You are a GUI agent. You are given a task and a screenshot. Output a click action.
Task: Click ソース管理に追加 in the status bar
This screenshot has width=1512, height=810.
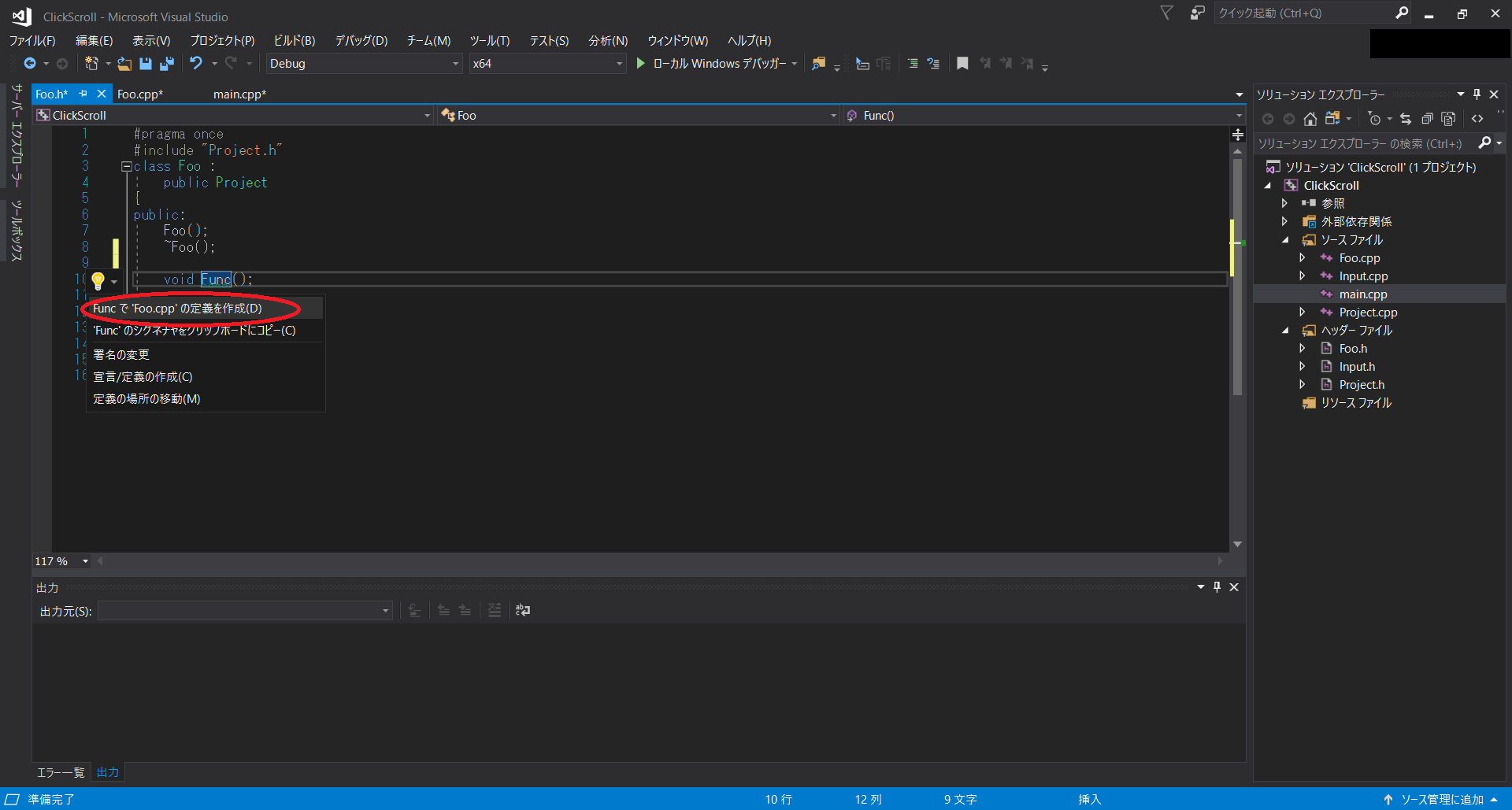pyautogui.click(x=1440, y=799)
